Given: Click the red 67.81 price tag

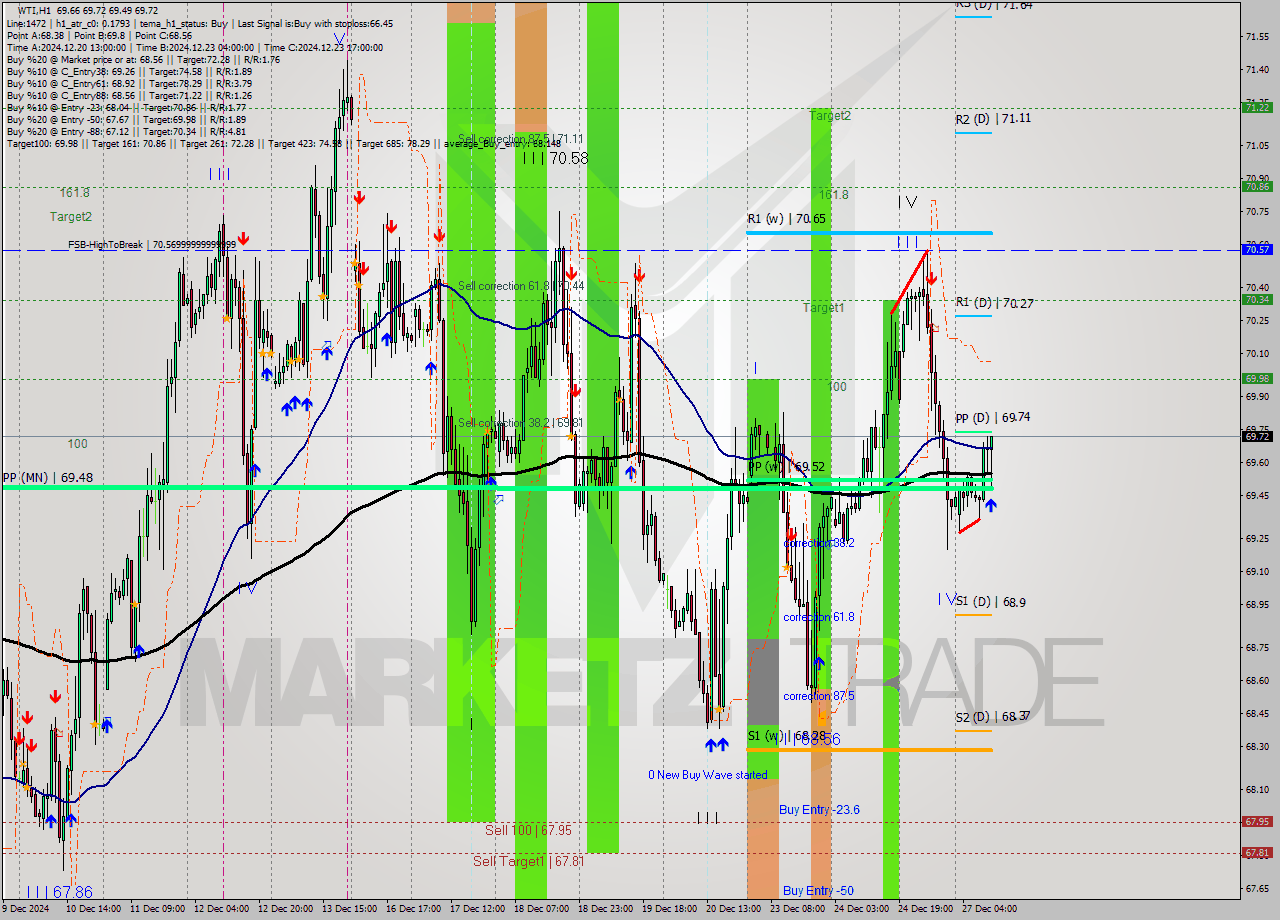Looking at the screenshot, I should pyautogui.click(x=1257, y=852).
